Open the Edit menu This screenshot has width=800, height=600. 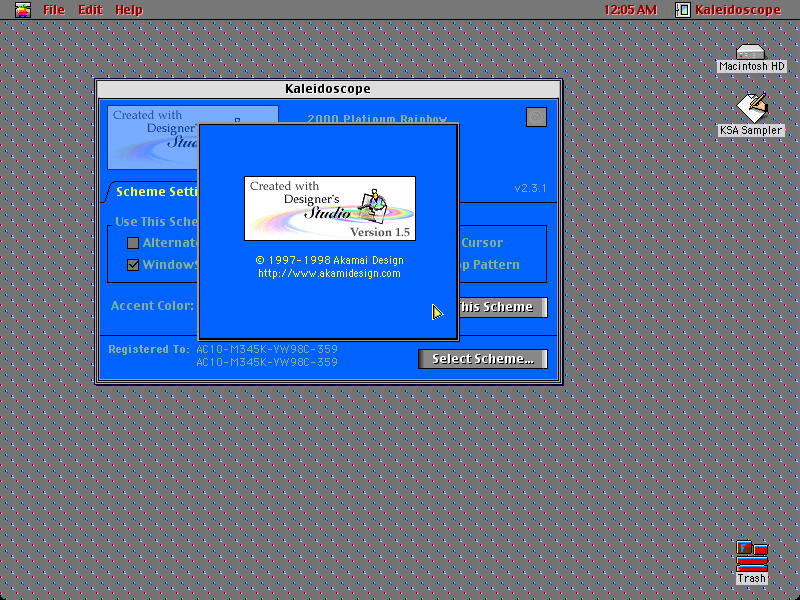point(90,10)
